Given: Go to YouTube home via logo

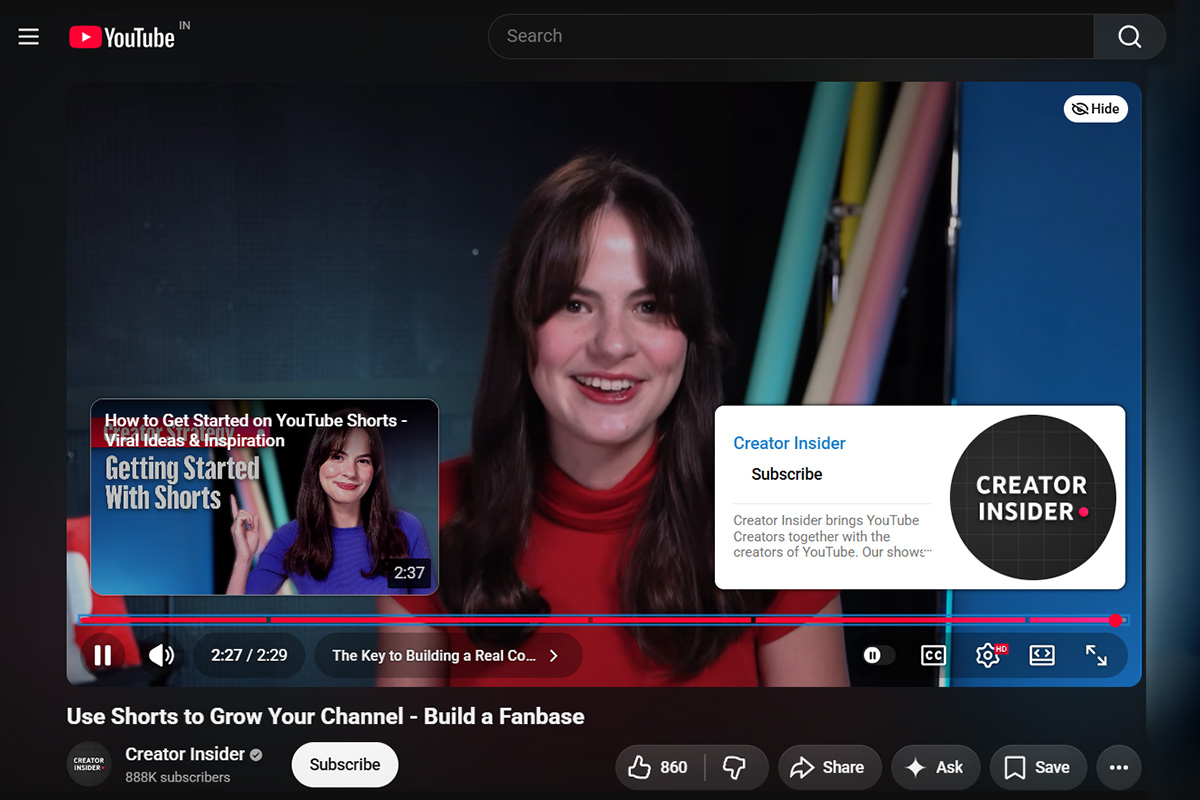Looking at the screenshot, I should (x=122, y=37).
